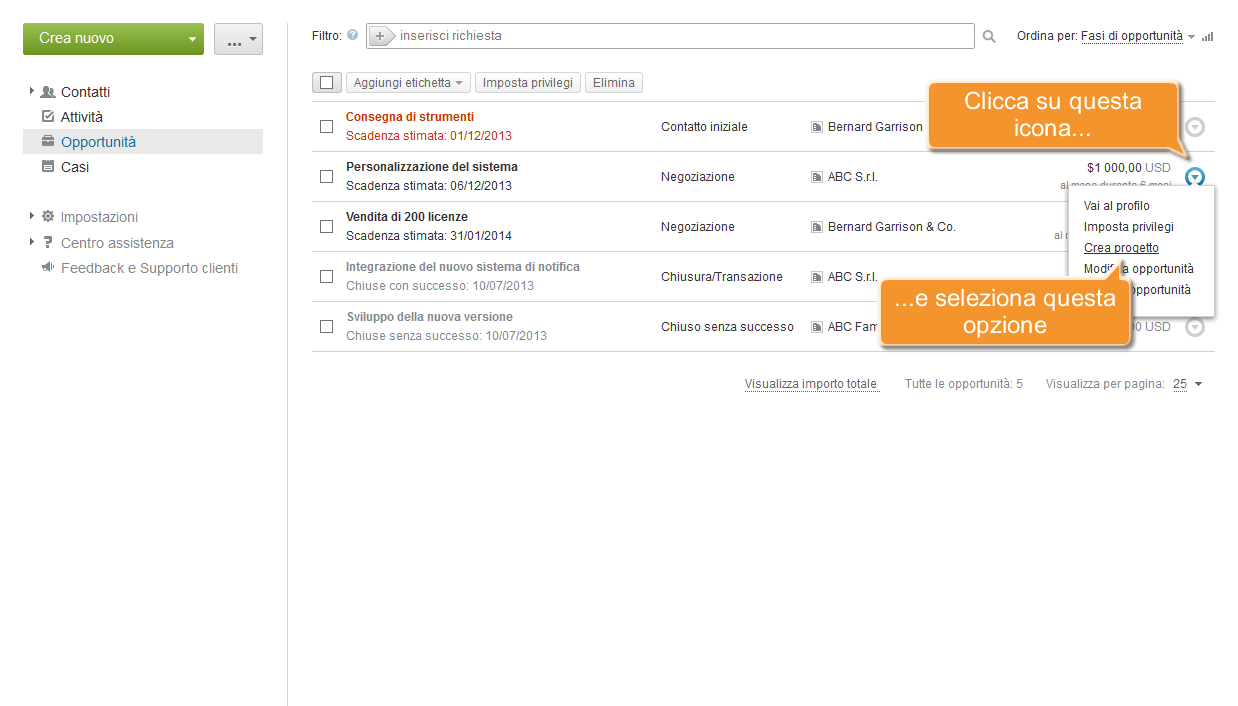Check the Vendita di 200 licenze checkbox
Screen dimensions: 1238x706
click(326, 227)
